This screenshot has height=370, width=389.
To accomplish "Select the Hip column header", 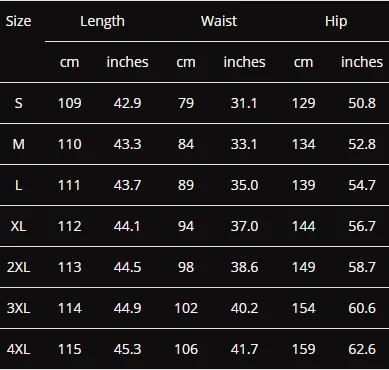I will tap(336, 21).
